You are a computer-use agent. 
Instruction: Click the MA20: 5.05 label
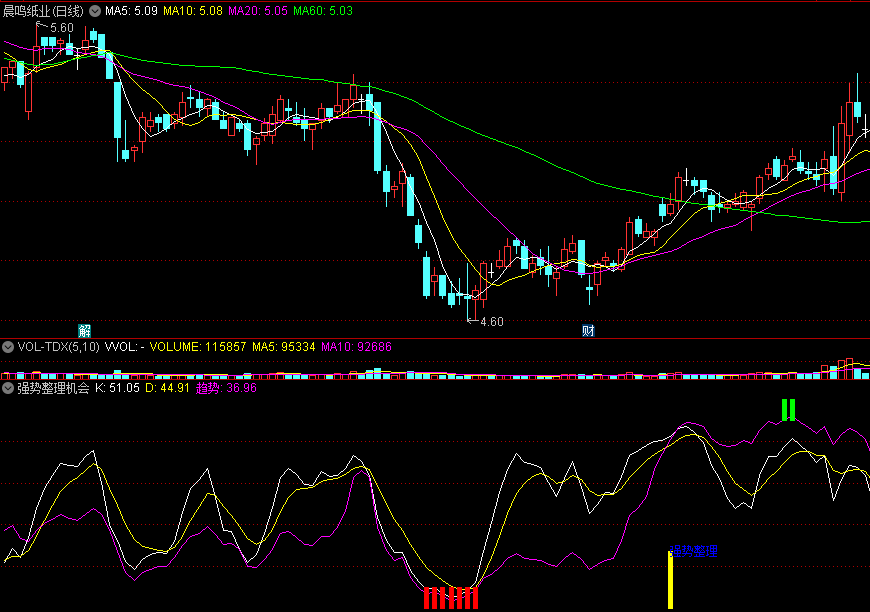[x=257, y=11]
